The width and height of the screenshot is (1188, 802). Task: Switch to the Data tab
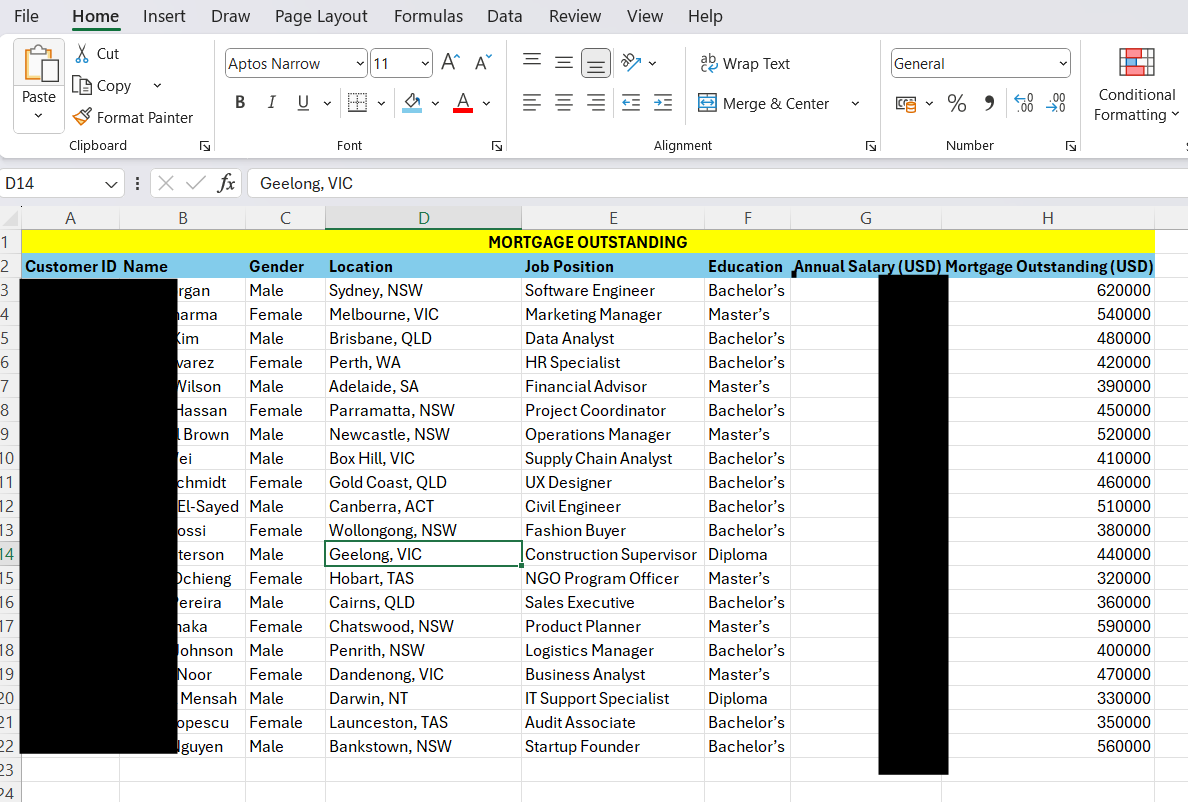tap(505, 16)
